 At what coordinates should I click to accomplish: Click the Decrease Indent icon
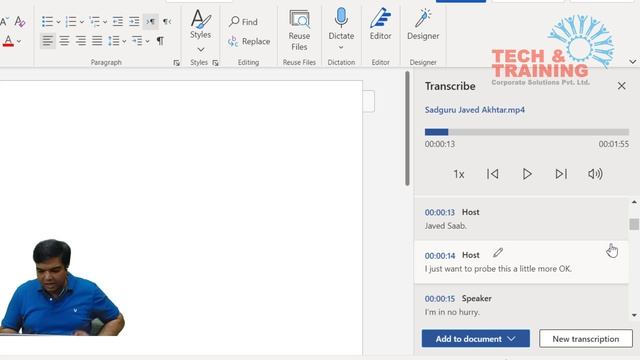point(118,22)
